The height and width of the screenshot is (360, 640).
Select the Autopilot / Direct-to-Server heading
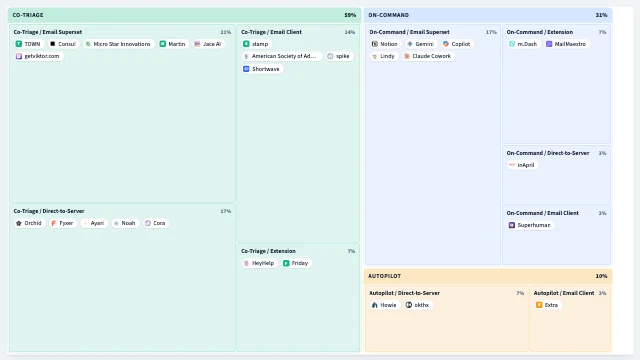404,293
